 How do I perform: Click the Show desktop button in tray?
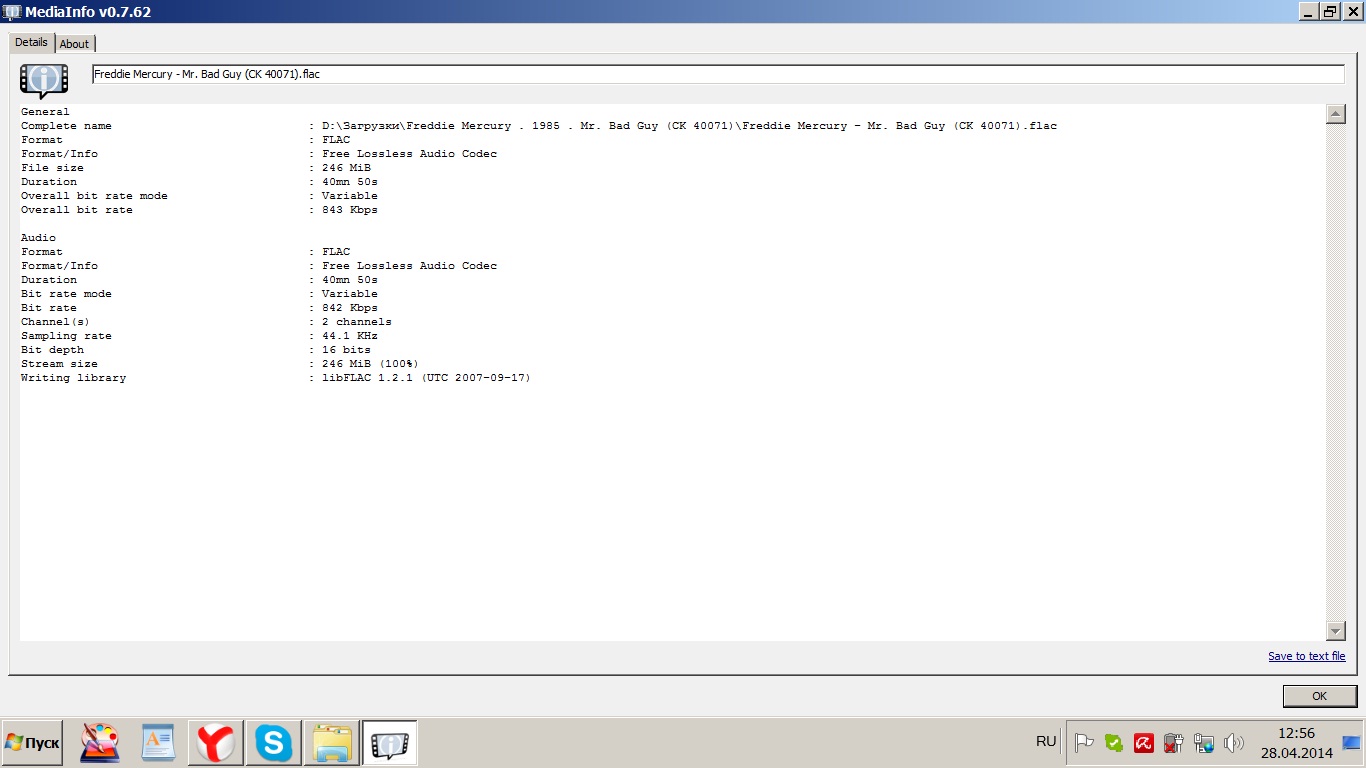click(x=1351, y=743)
